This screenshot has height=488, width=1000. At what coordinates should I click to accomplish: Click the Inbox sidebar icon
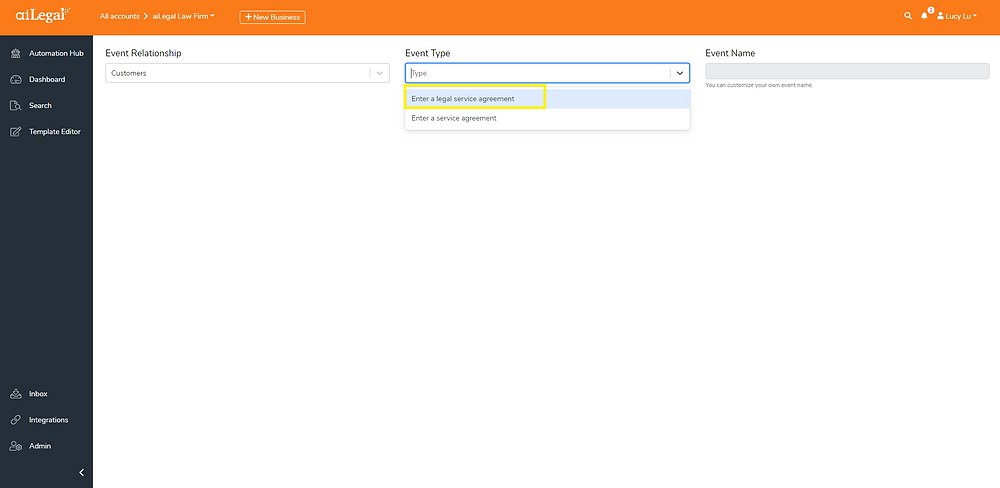(x=17, y=394)
